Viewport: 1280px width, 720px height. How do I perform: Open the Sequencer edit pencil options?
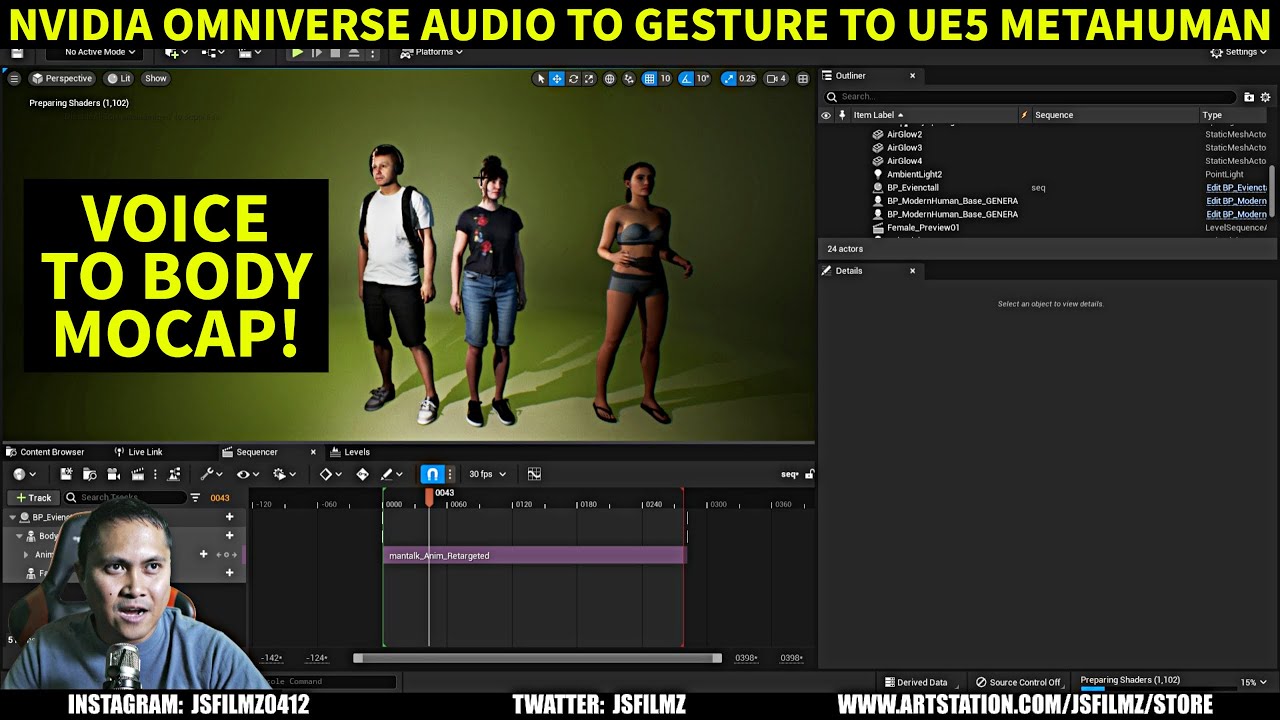[x=391, y=474]
